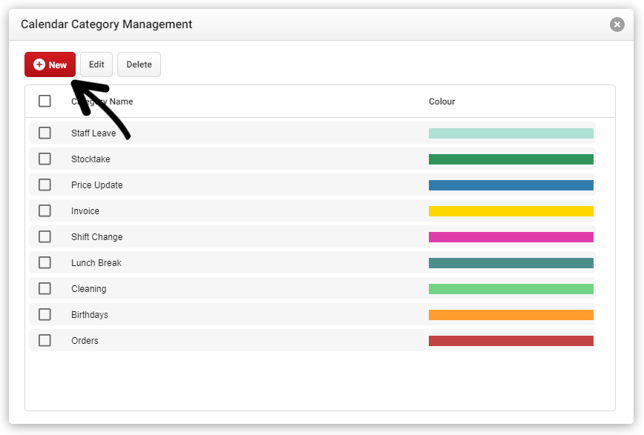Image resolution: width=644 pixels, height=435 pixels.
Task: Enable the Shift Change checkbox
Action: [x=45, y=237]
